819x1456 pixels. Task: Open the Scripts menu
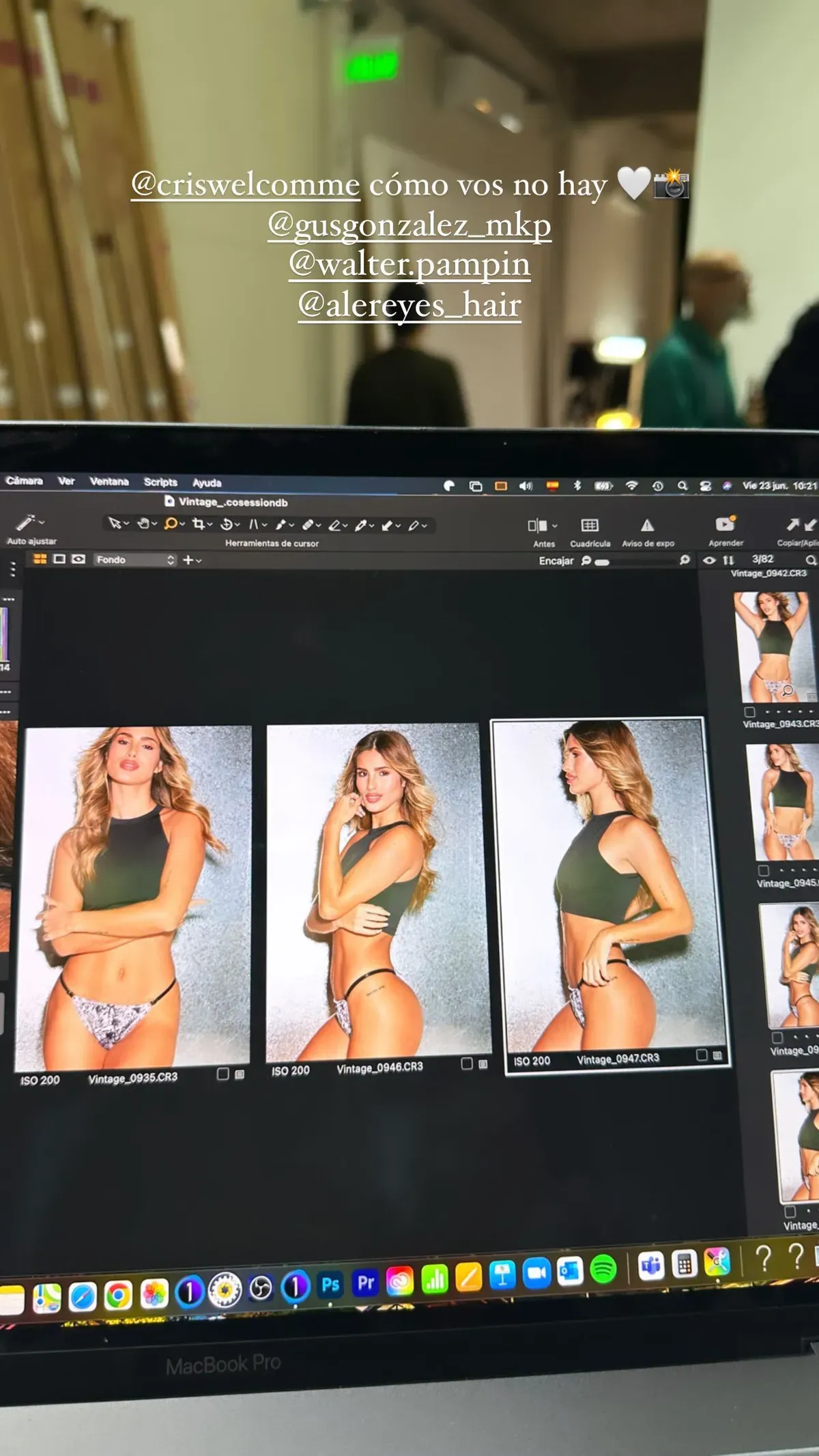pyautogui.click(x=160, y=482)
